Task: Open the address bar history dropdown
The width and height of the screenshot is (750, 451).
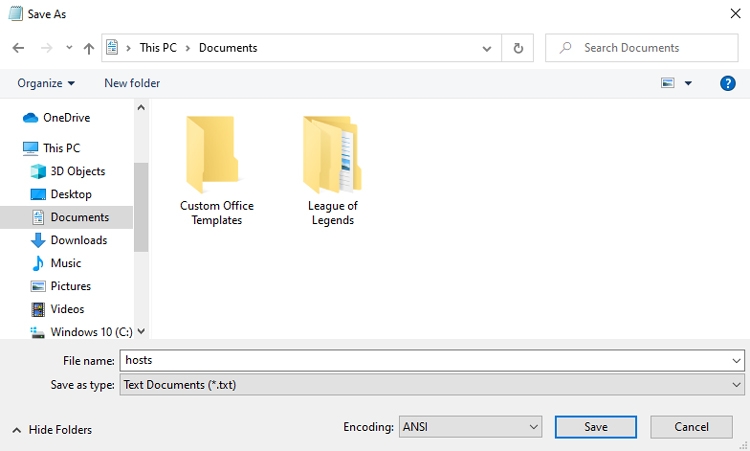Action: (487, 48)
